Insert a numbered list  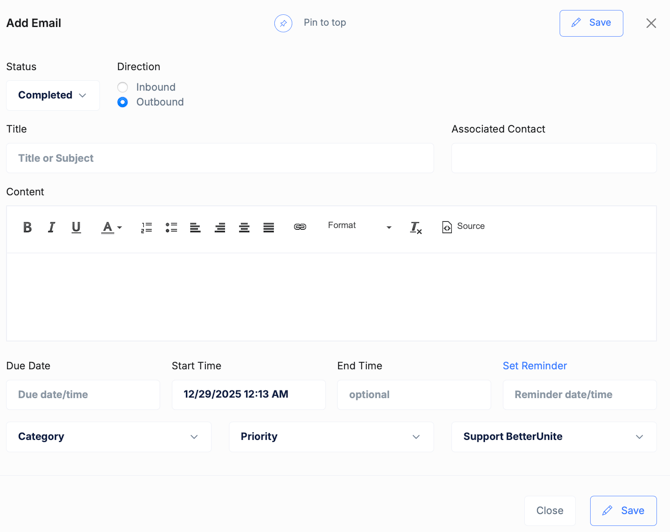pos(146,227)
